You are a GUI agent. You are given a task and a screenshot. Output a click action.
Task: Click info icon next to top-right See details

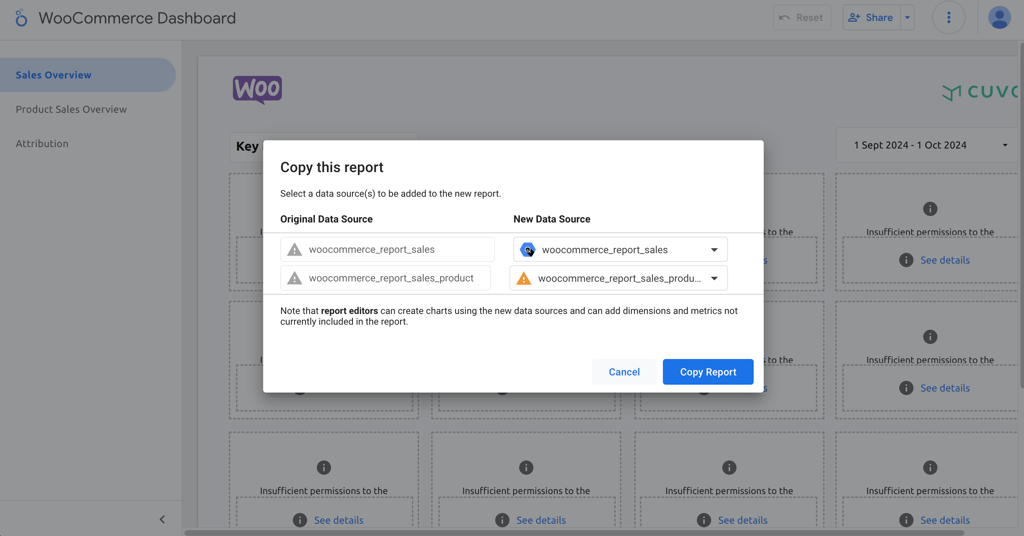[x=906, y=260]
